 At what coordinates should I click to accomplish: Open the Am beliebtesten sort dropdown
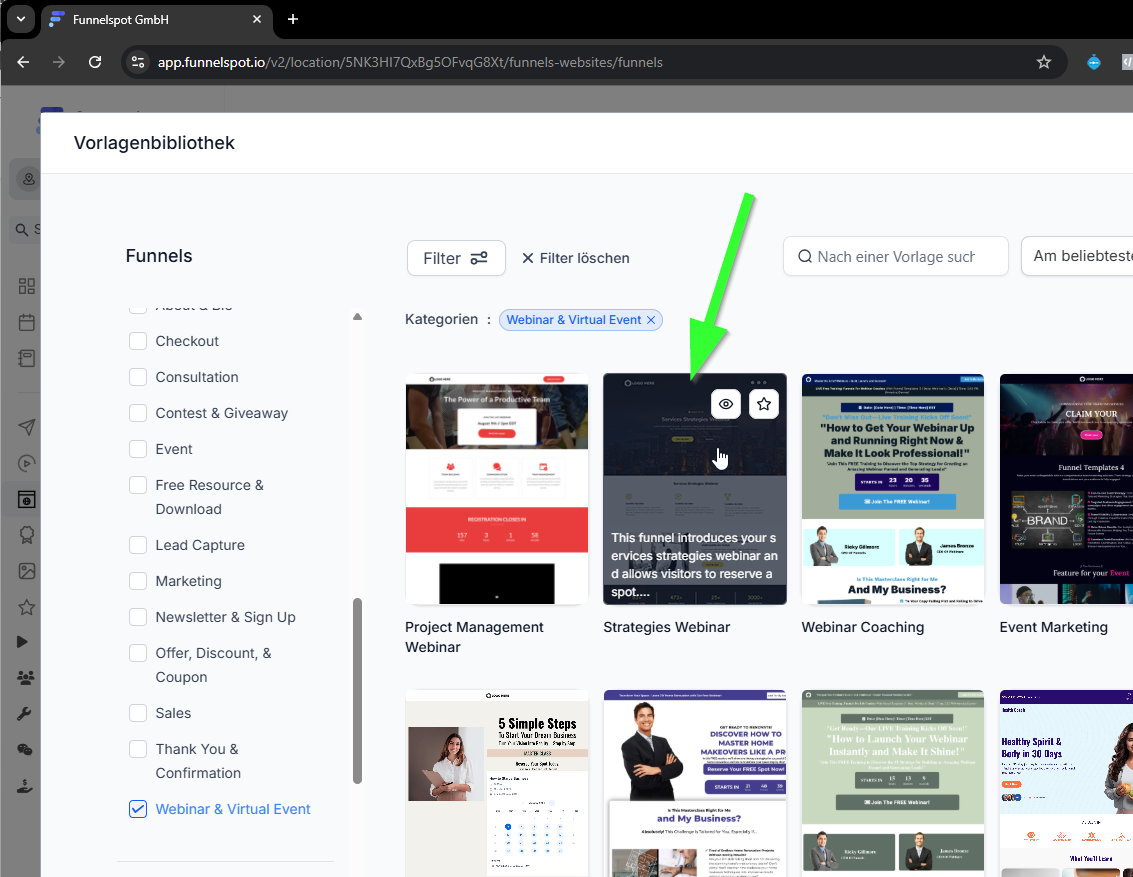click(x=1077, y=256)
